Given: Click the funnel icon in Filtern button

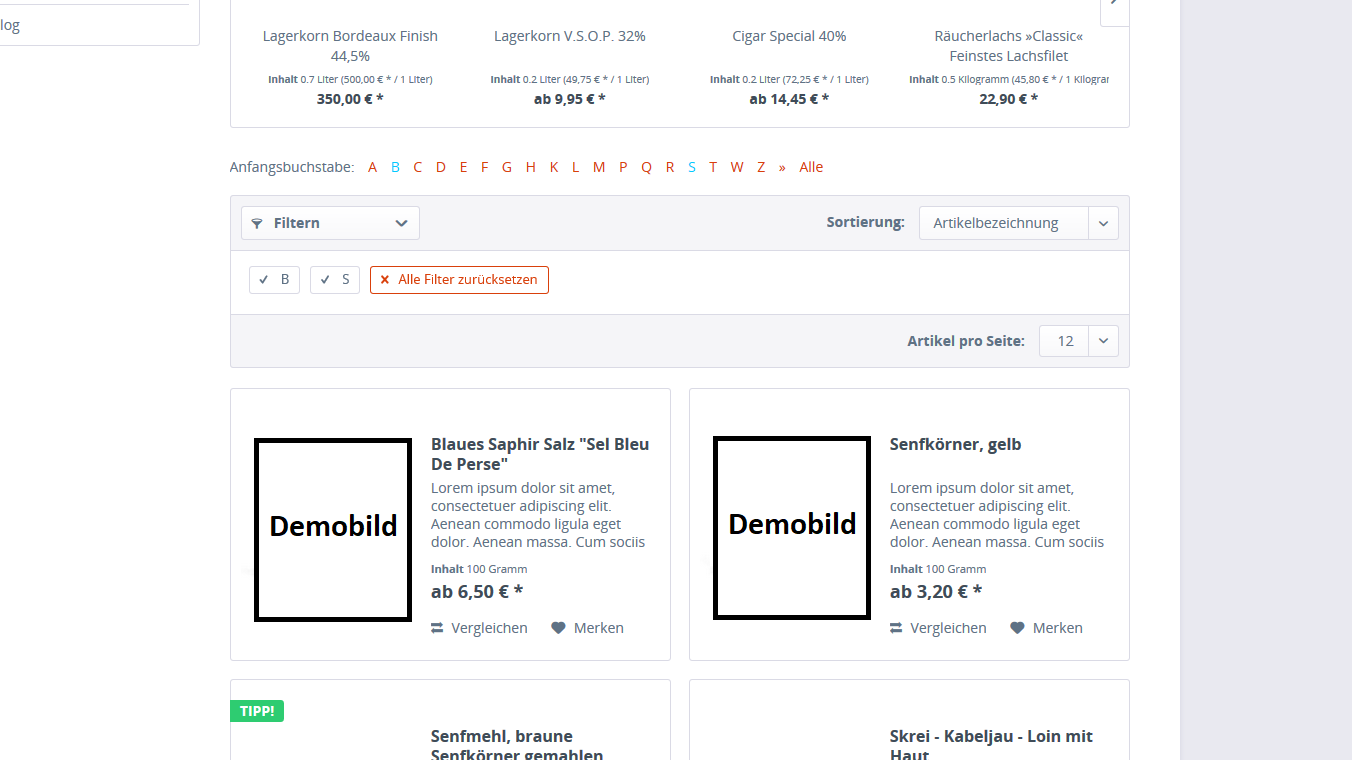Looking at the screenshot, I should pos(257,223).
